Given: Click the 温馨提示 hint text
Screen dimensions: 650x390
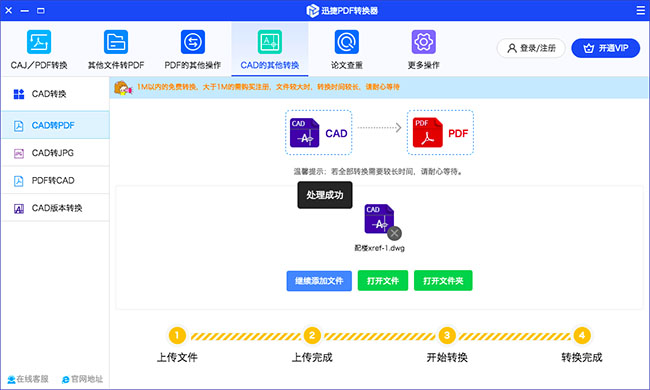Looking at the screenshot, I should point(378,172).
